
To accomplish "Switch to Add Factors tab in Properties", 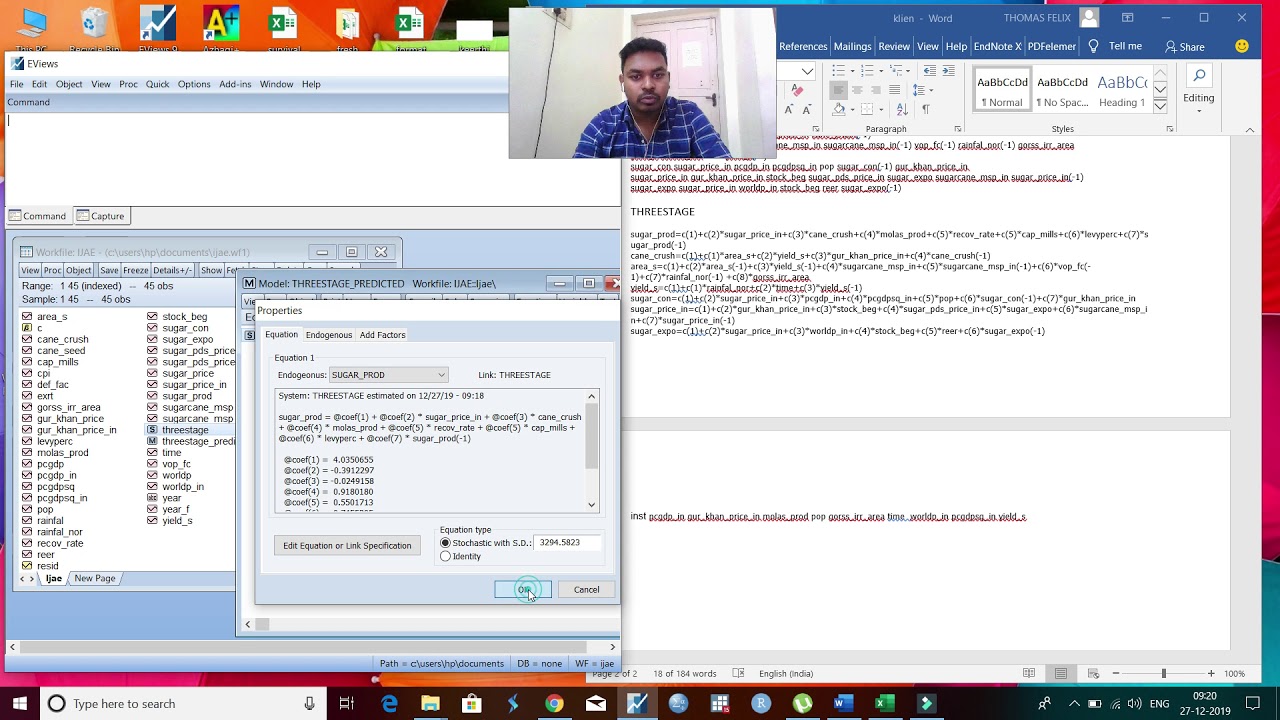I will (382, 335).
